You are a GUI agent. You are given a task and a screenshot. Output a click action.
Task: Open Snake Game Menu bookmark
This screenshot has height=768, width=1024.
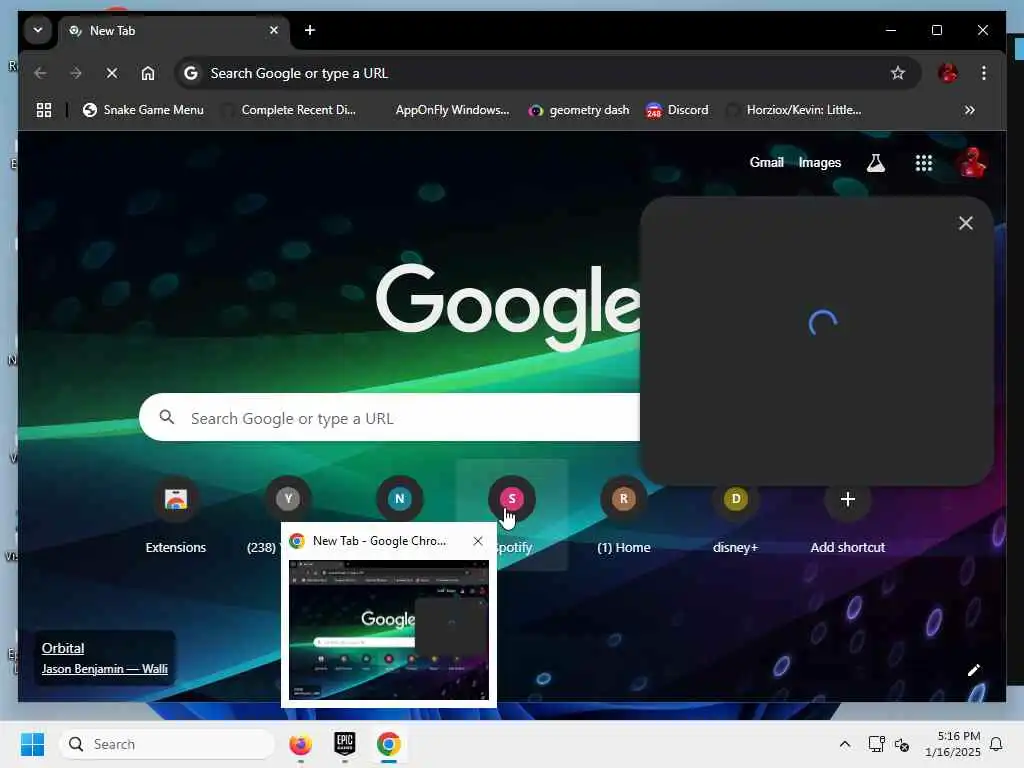[x=143, y=110]
